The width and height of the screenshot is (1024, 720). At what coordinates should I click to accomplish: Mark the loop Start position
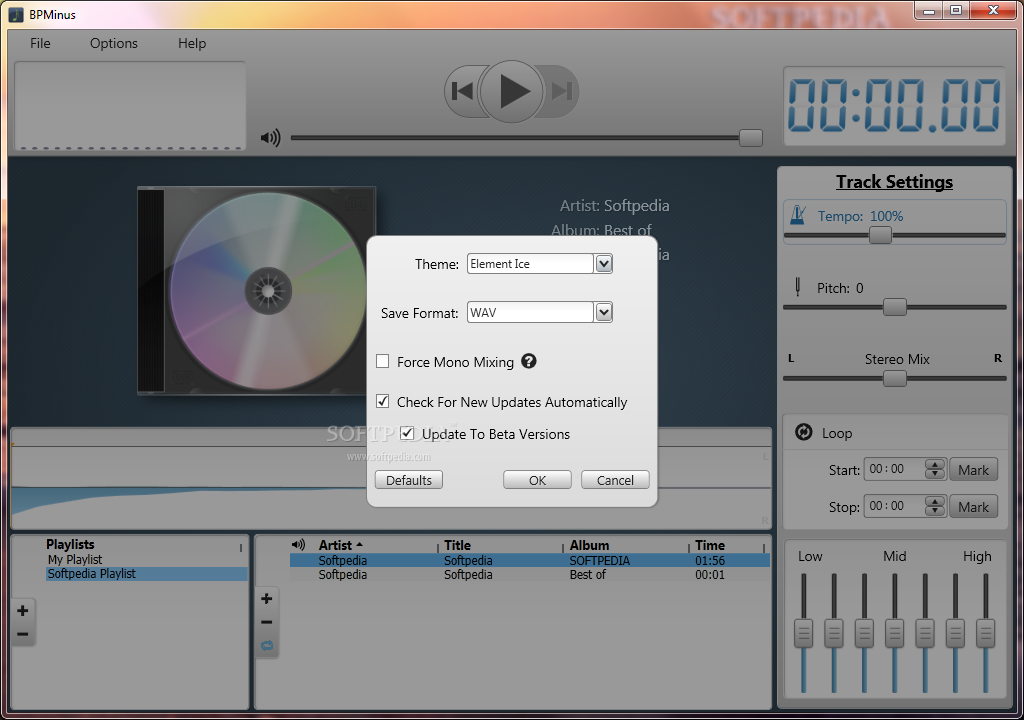click(973, 470)
